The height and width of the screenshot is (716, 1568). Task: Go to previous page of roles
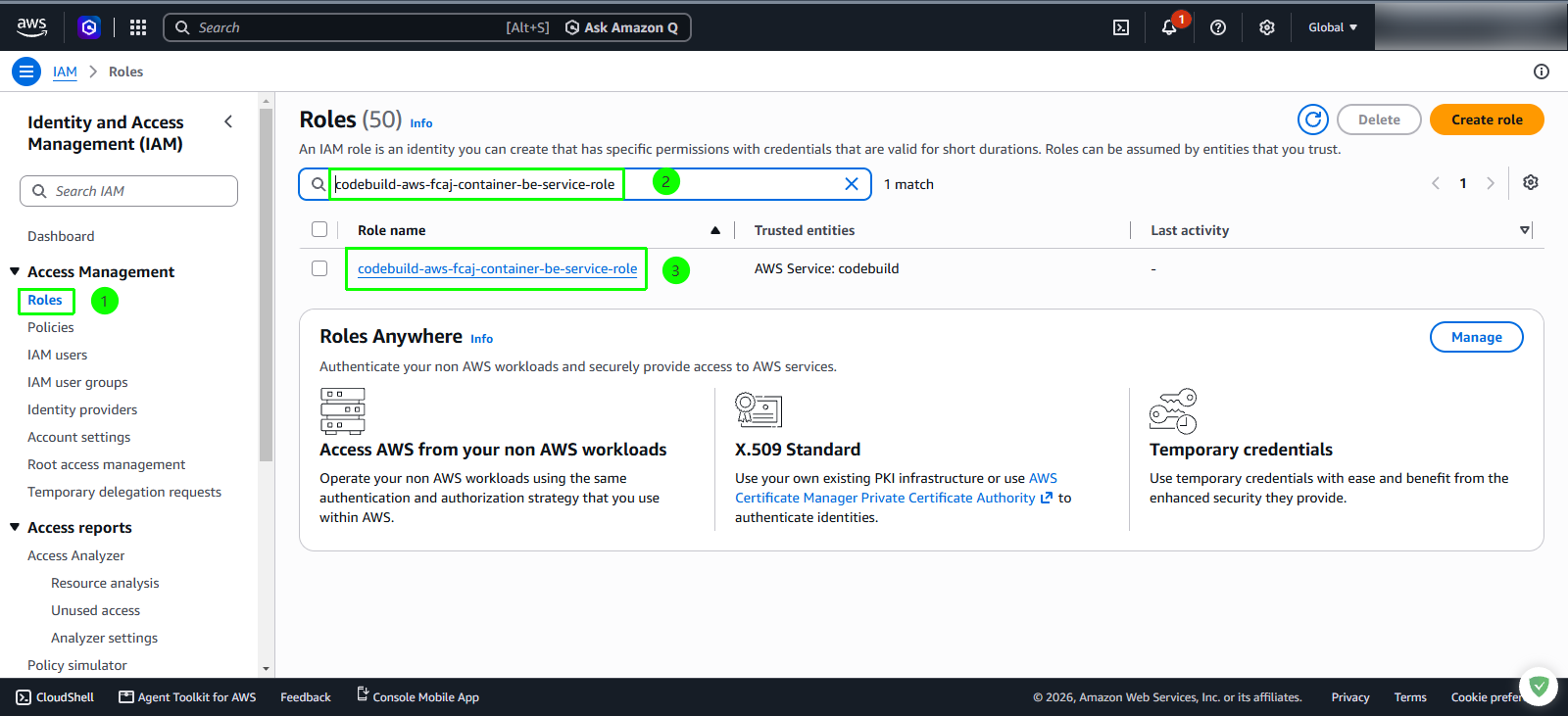tap(1436, 183)
